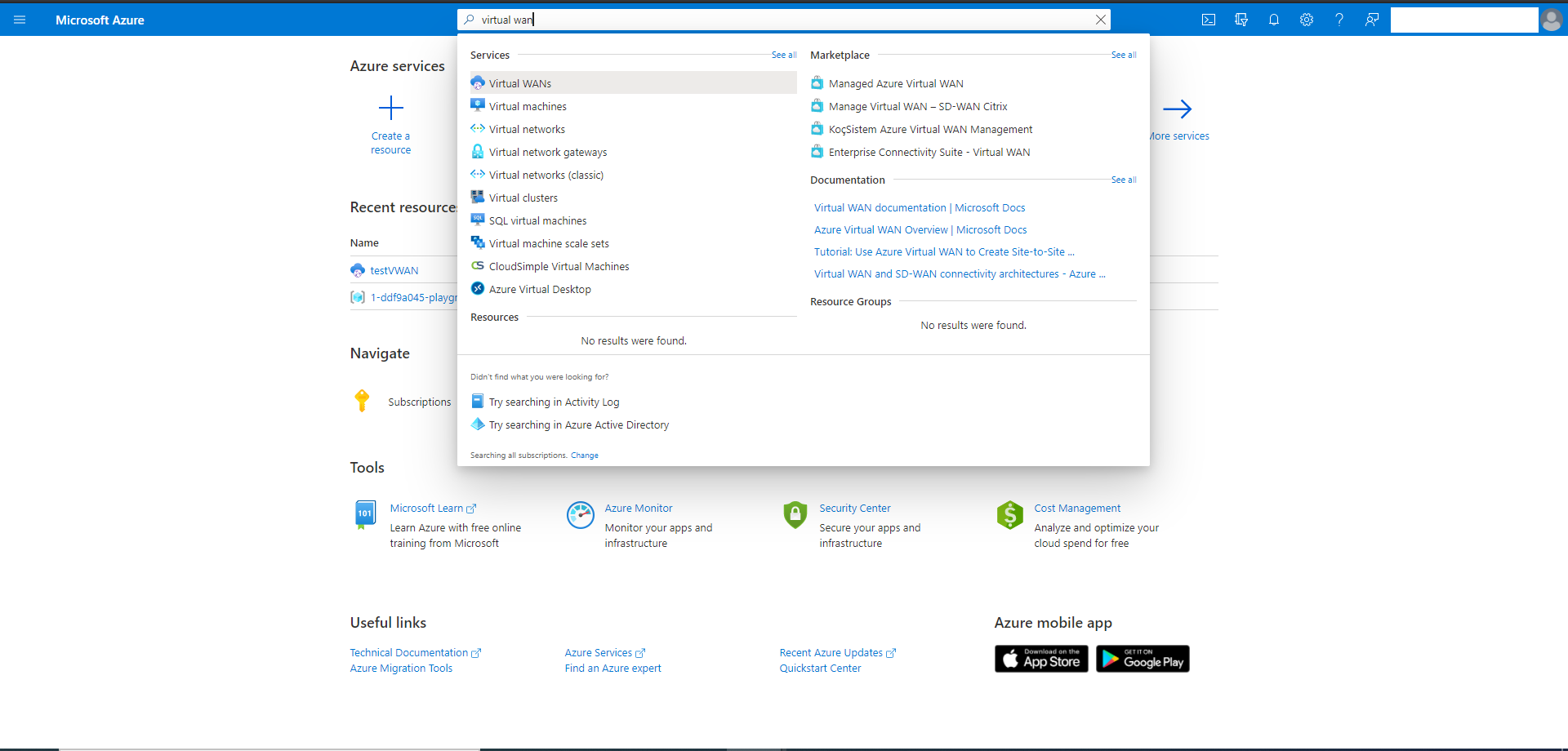Open SD-WAN connectivity architectures doc
Viewport: 1568px width, 751px height.
click(x=960, y=274)
